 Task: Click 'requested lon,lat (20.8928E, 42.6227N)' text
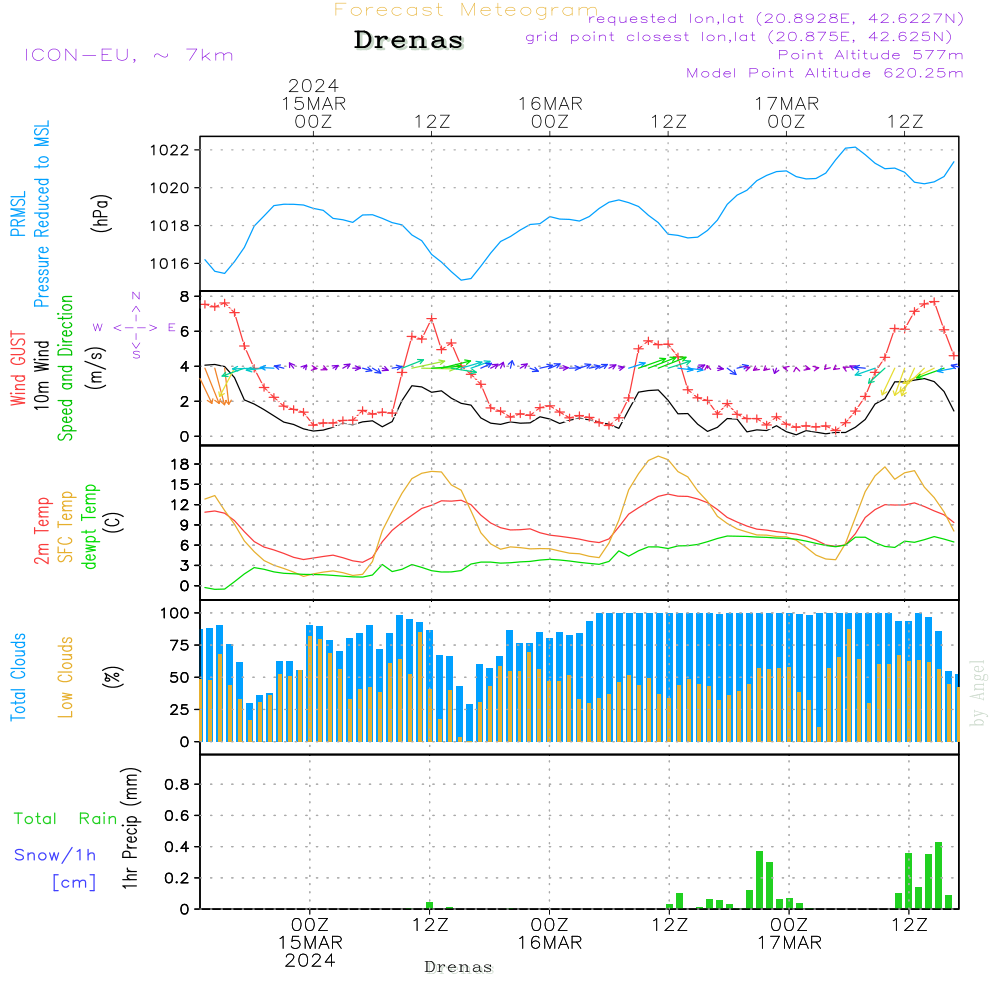click(x=776, y=18)
